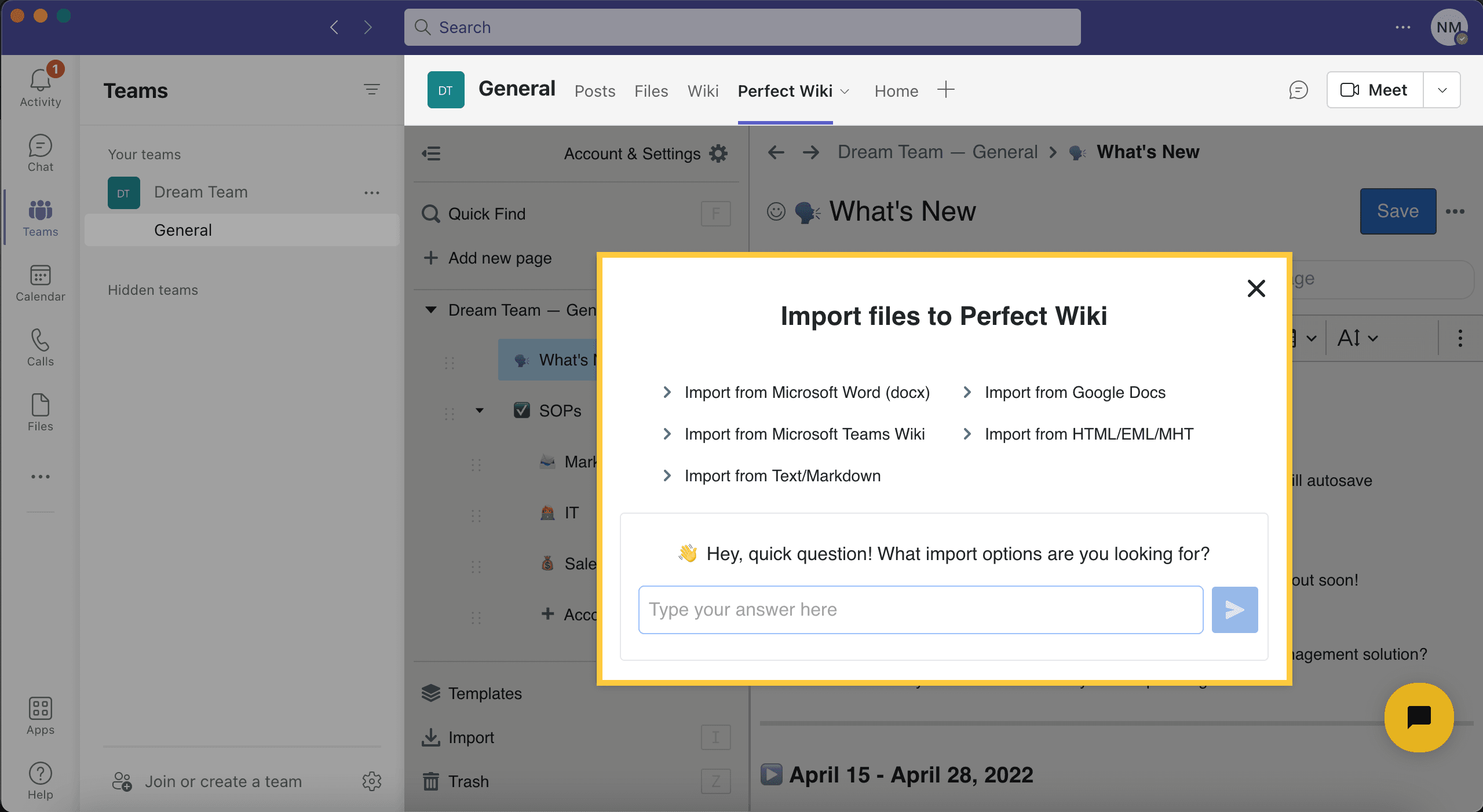Add a new tab with plus icon
The height and width of the screenshot is (812, 1483).
tap(945, 90)
